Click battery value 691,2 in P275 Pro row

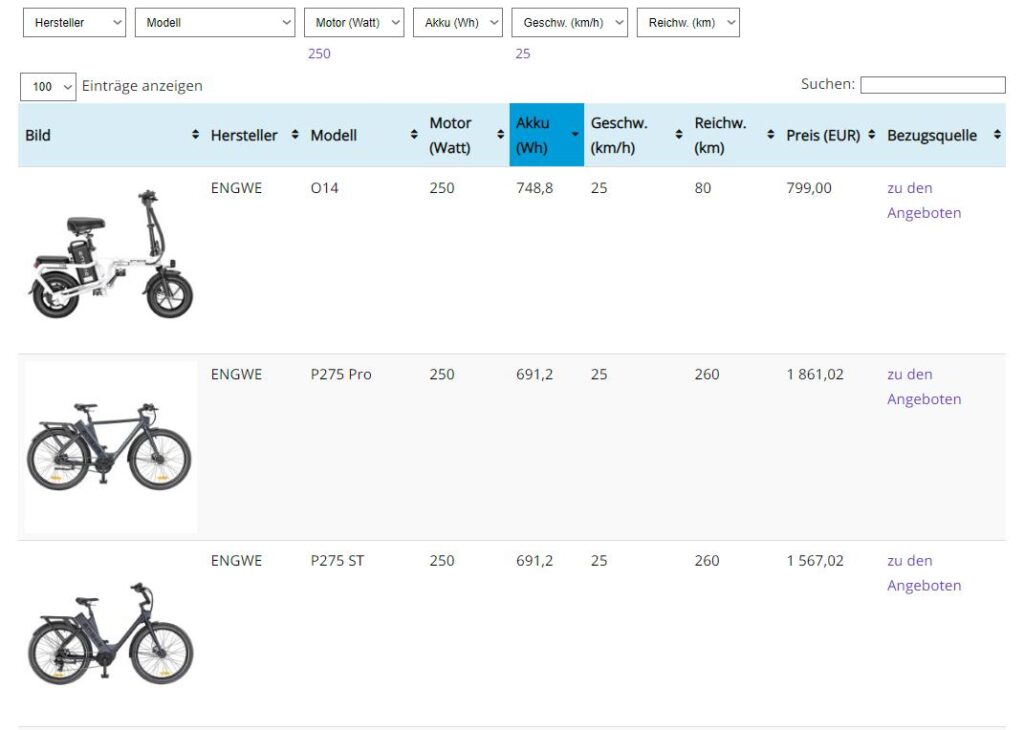click(534, 374)
